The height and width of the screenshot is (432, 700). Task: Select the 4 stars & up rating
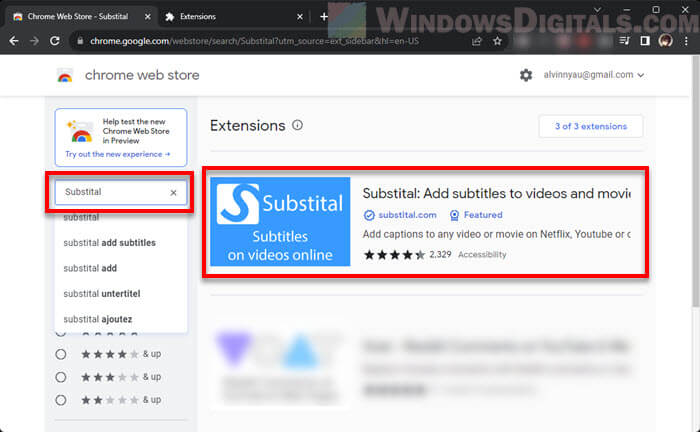pyautogui.click(x=61, y=354)
